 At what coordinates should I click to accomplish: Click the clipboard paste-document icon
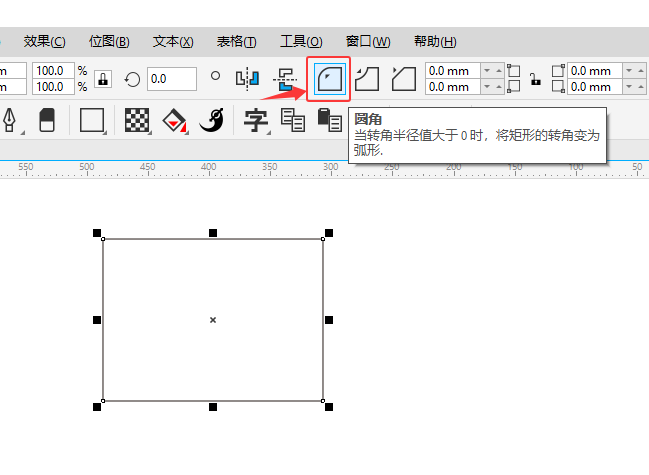(x=329, y=120)
